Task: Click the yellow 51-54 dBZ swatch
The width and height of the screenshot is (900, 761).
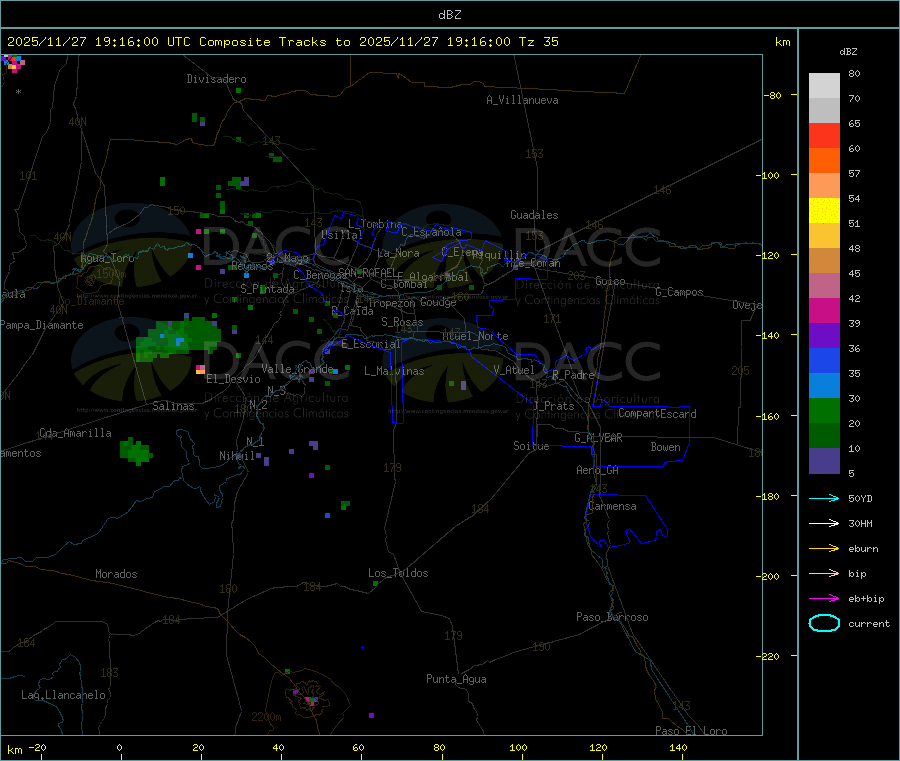Action: [x=824, y=211]
